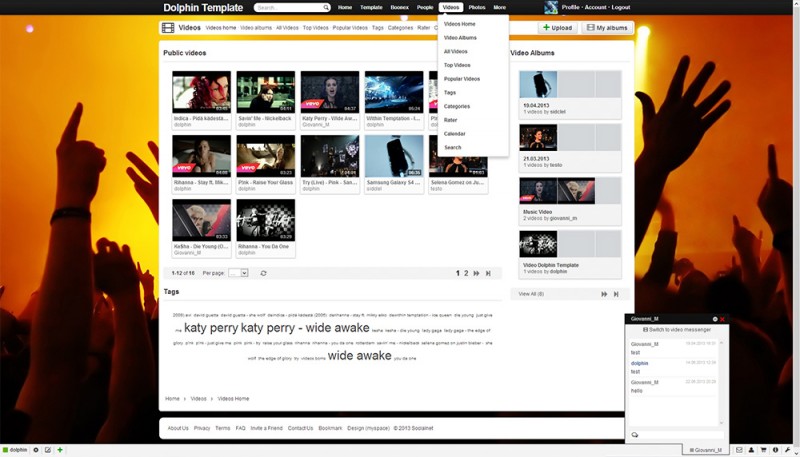Image resolution: width=800 pixels, height=457 pixels.
Task: Click the edit pencil icon in bottom toolbar
Action: (47, 450)
